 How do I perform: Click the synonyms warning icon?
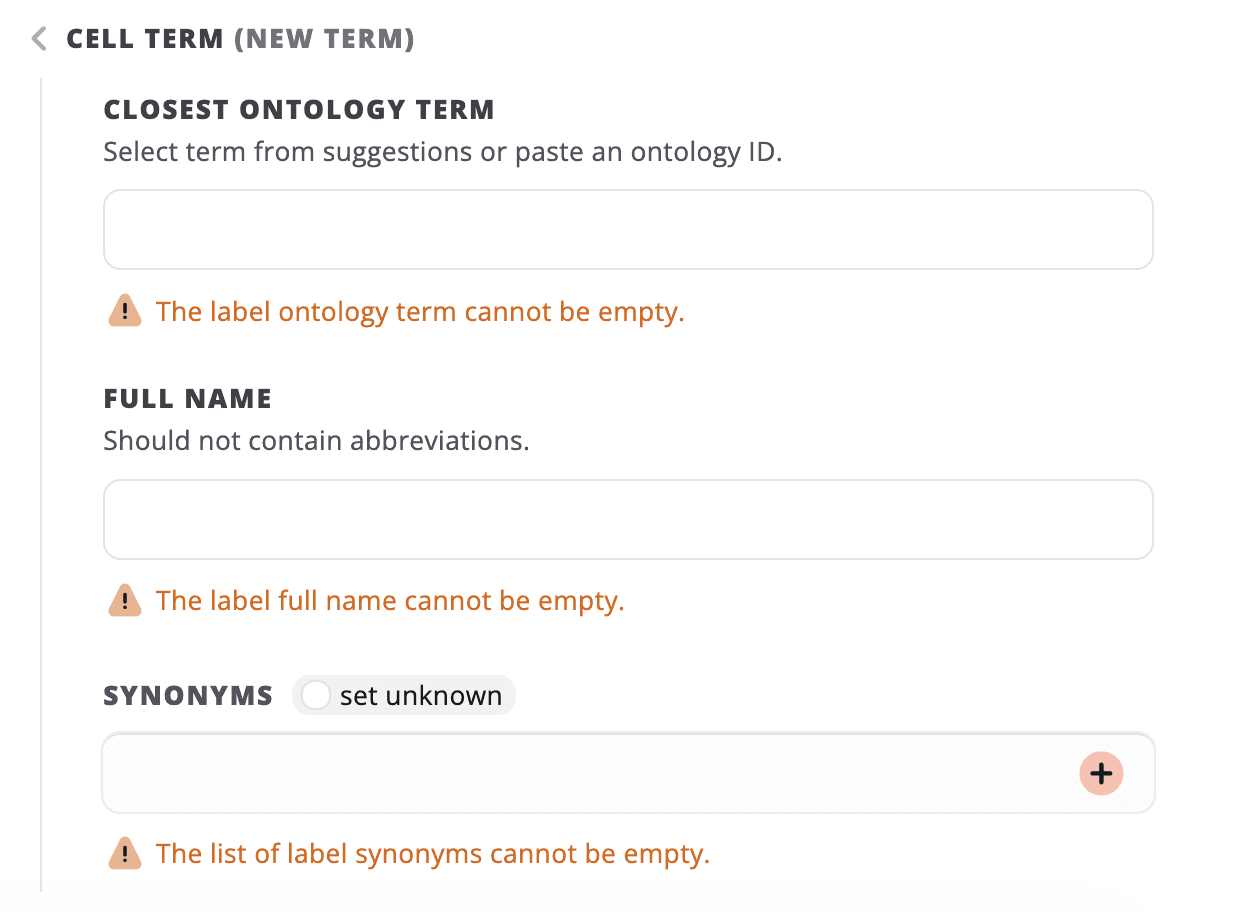tap(124, 853)
